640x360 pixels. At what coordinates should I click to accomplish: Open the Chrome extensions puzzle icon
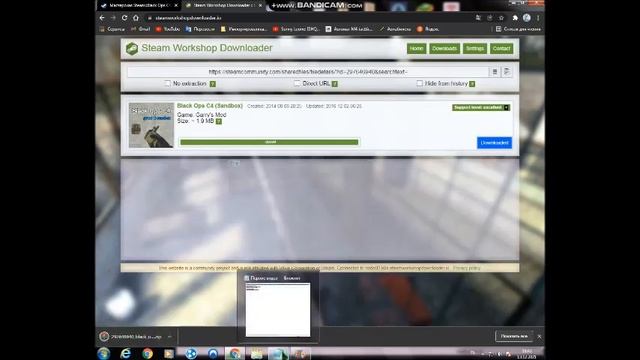tap(515, 18)
